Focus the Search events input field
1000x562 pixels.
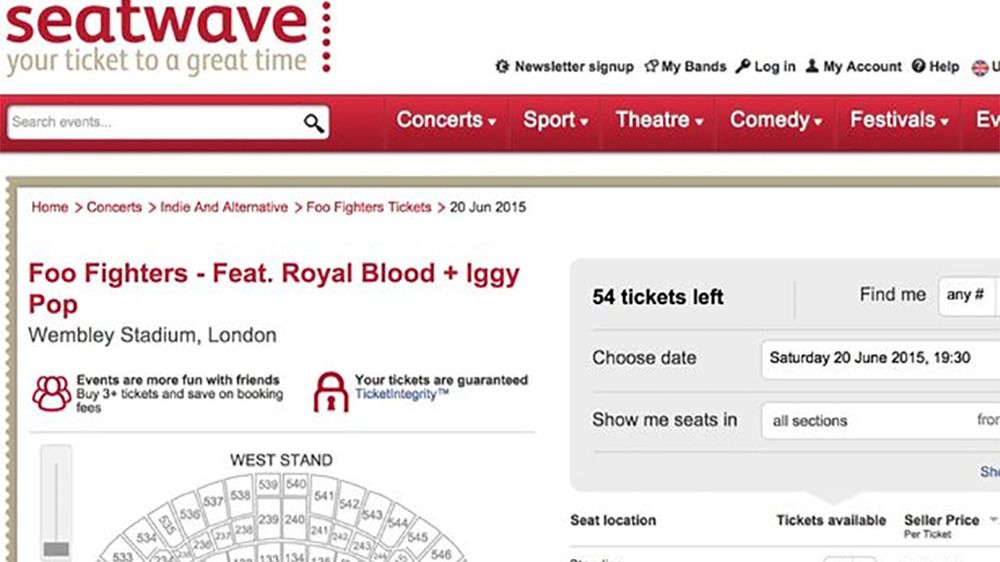tap(154, 122)
